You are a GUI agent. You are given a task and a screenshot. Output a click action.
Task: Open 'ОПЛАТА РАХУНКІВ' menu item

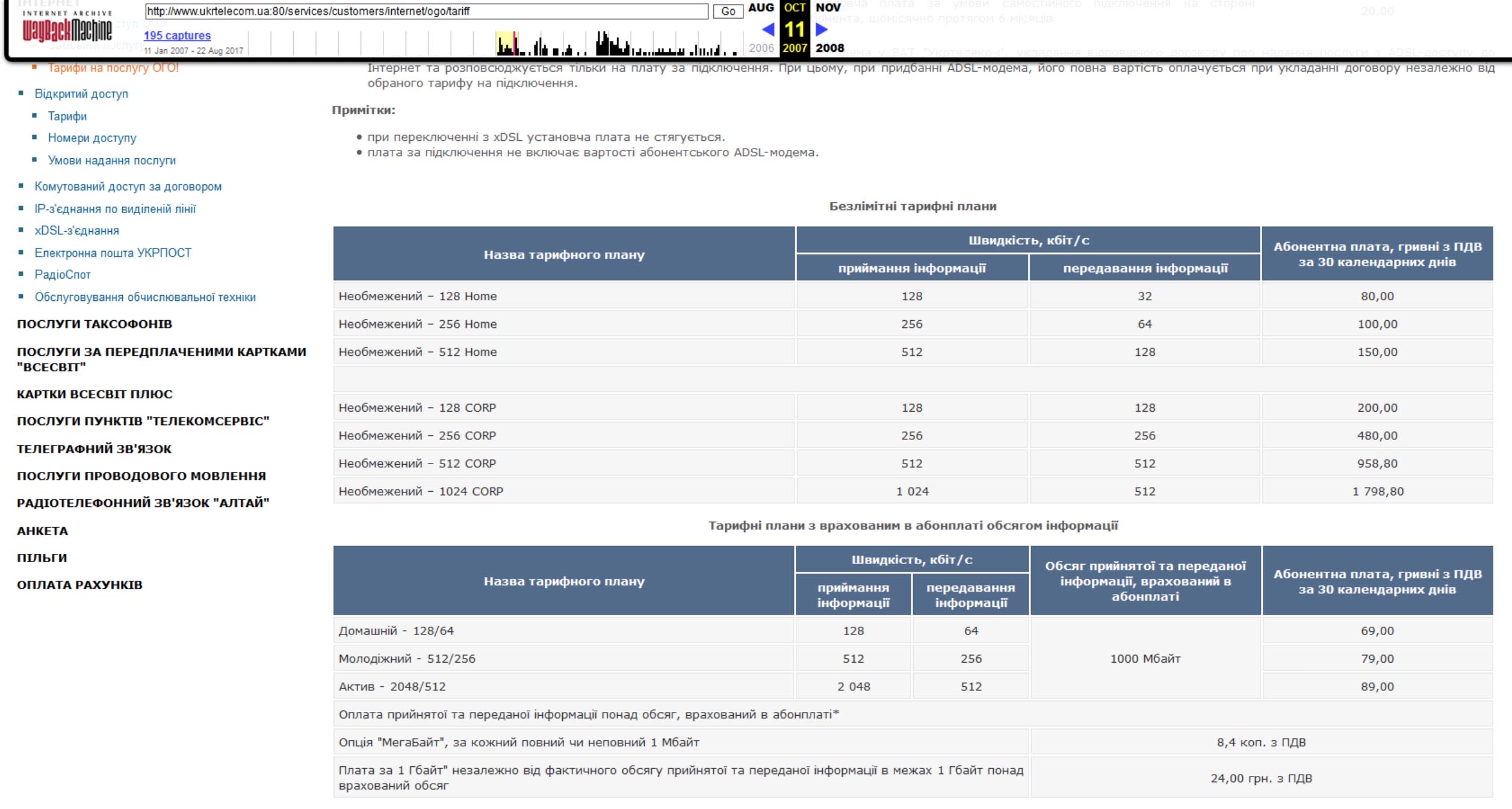coord(80,585)
